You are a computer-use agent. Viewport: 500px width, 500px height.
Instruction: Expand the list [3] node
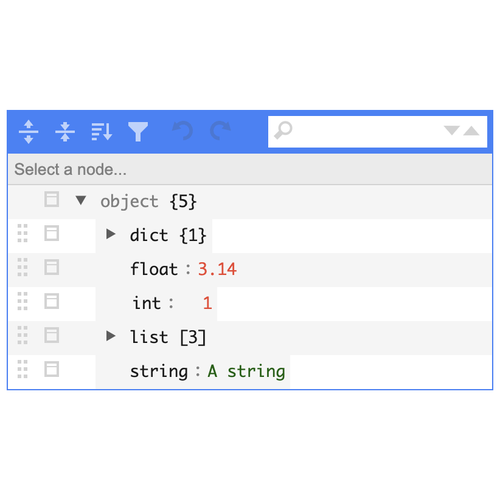[110, 336]
